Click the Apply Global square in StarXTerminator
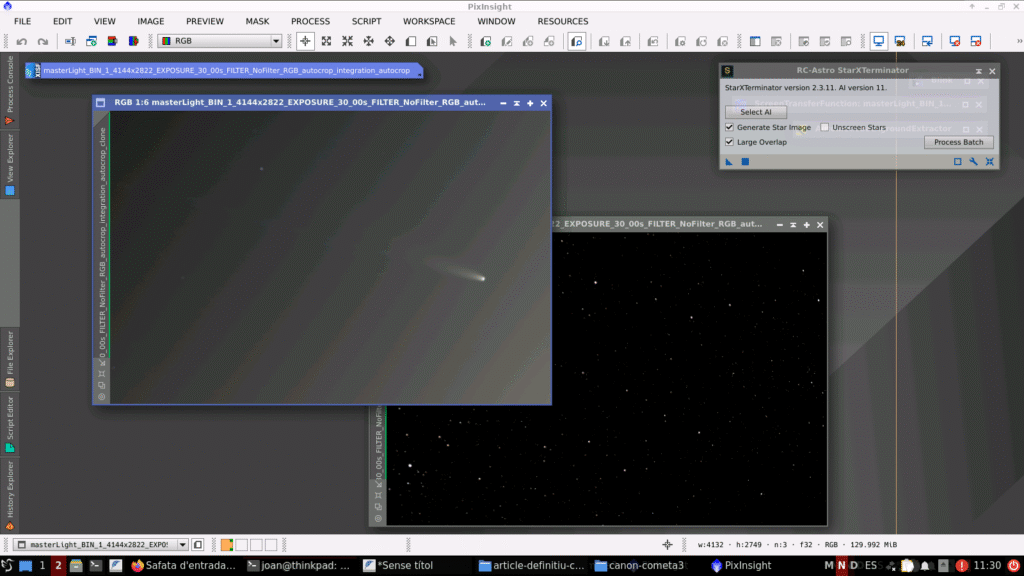The height and width of the screenshot is (576, 1024). [745, 161]
